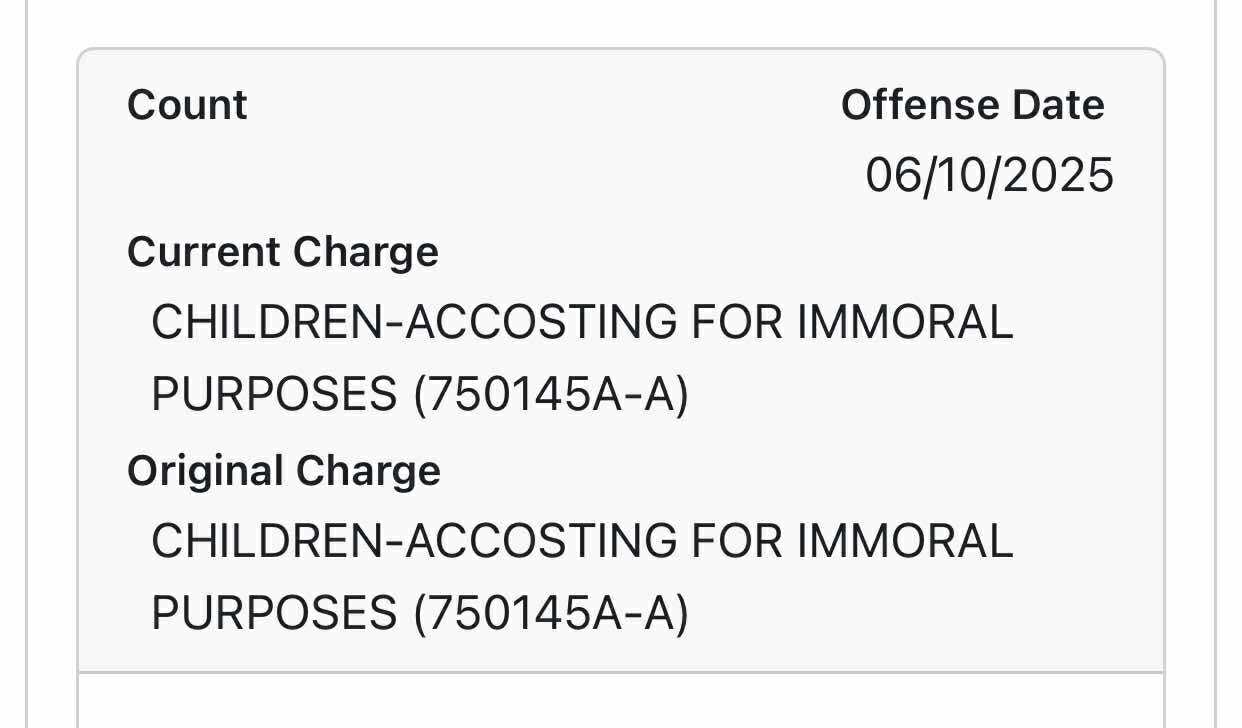Click the word Date in the Offense Date heading
Image resolution: width=1242 pixels, height=728 pixels.
1058,105
